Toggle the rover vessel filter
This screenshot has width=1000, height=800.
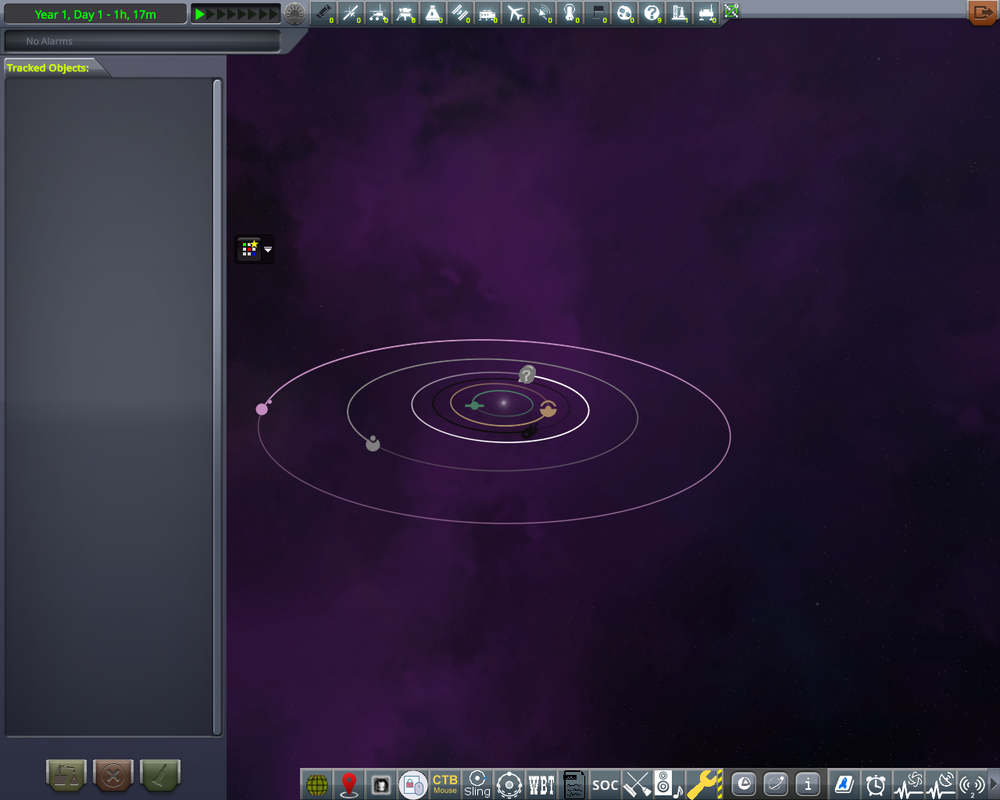click(378, 13)
